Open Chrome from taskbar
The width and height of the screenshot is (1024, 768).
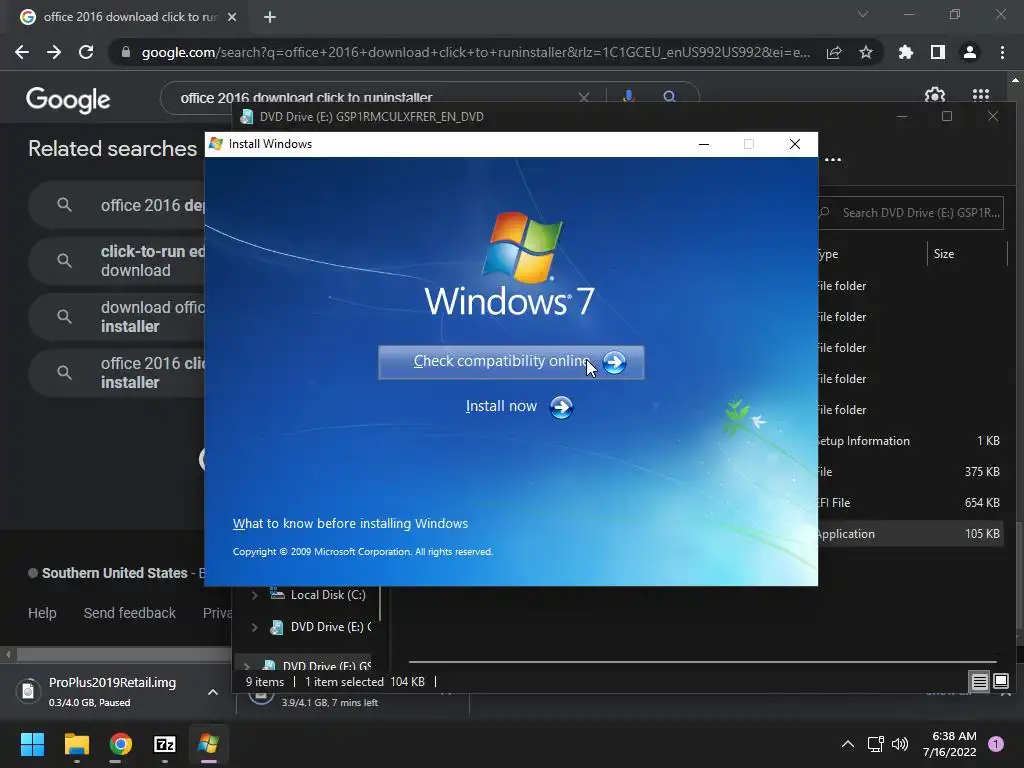[120, 744]
